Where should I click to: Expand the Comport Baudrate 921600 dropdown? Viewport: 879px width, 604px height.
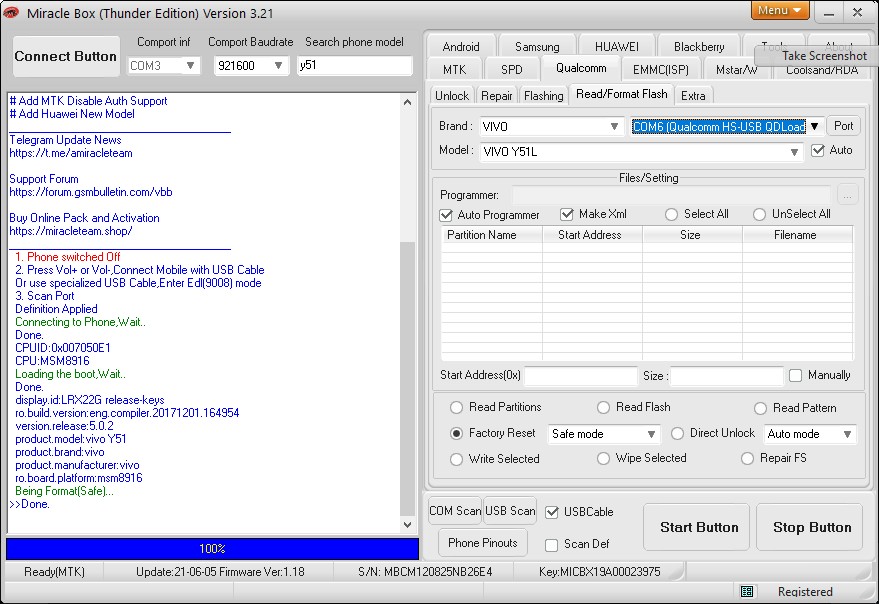(x=278, y=66)
